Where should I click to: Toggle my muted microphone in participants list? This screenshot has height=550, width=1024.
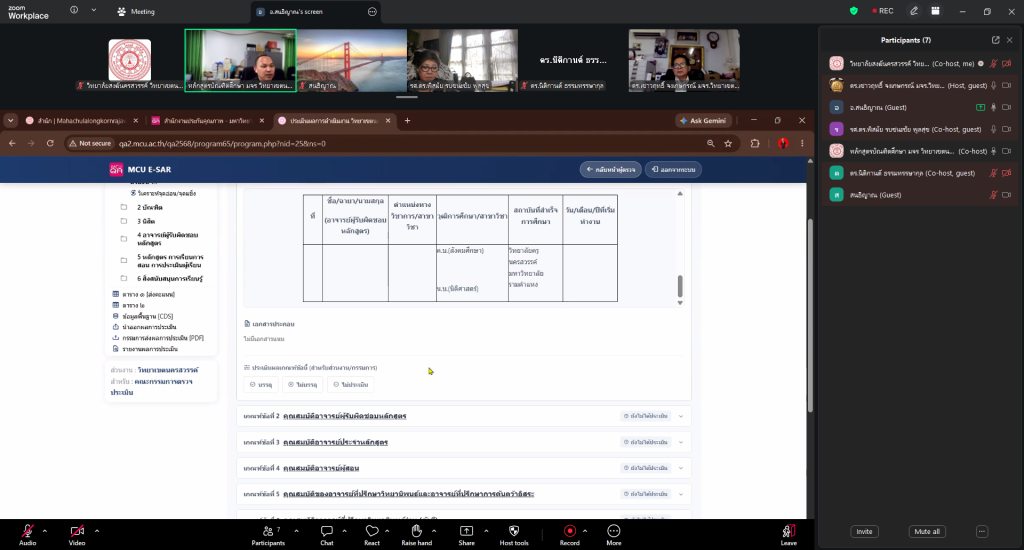[993, 63]
